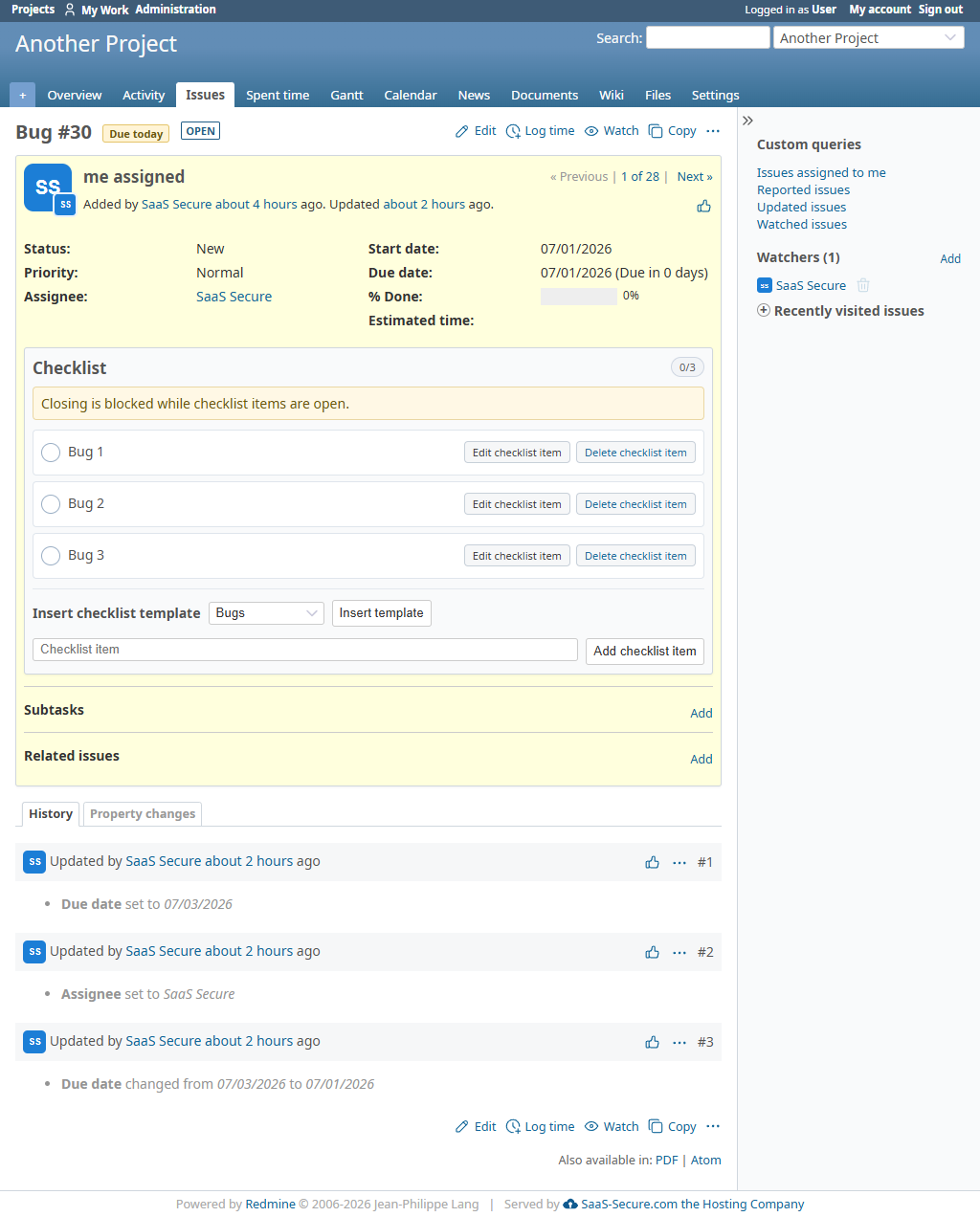Click the 1 of 28 position link
Viewport: 980px width, 1217px height.
(640, 177)
